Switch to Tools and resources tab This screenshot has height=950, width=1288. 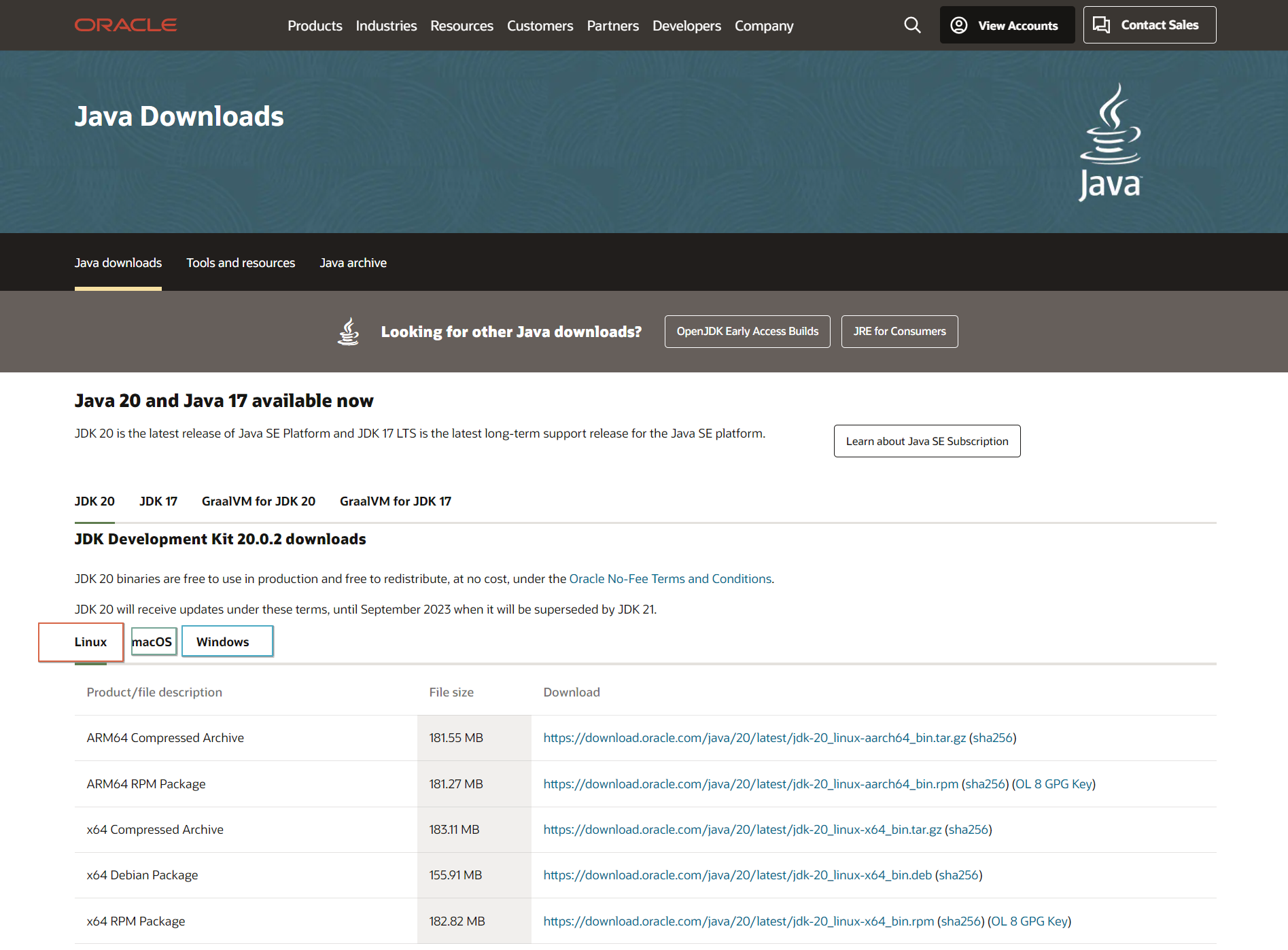pyautogui.click(x=241, y=263)
